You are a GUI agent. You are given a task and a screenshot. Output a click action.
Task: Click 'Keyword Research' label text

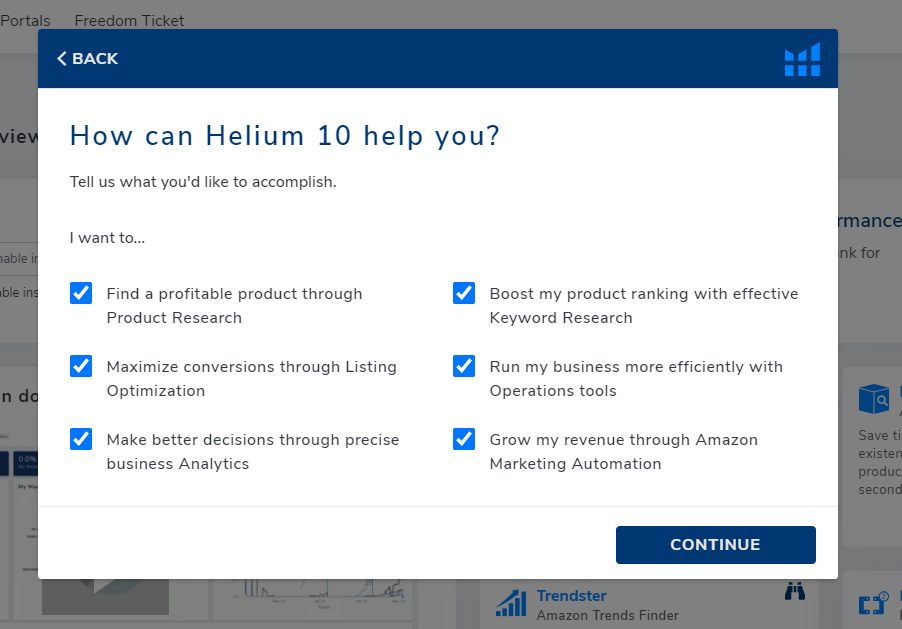[x=561, y=318]
